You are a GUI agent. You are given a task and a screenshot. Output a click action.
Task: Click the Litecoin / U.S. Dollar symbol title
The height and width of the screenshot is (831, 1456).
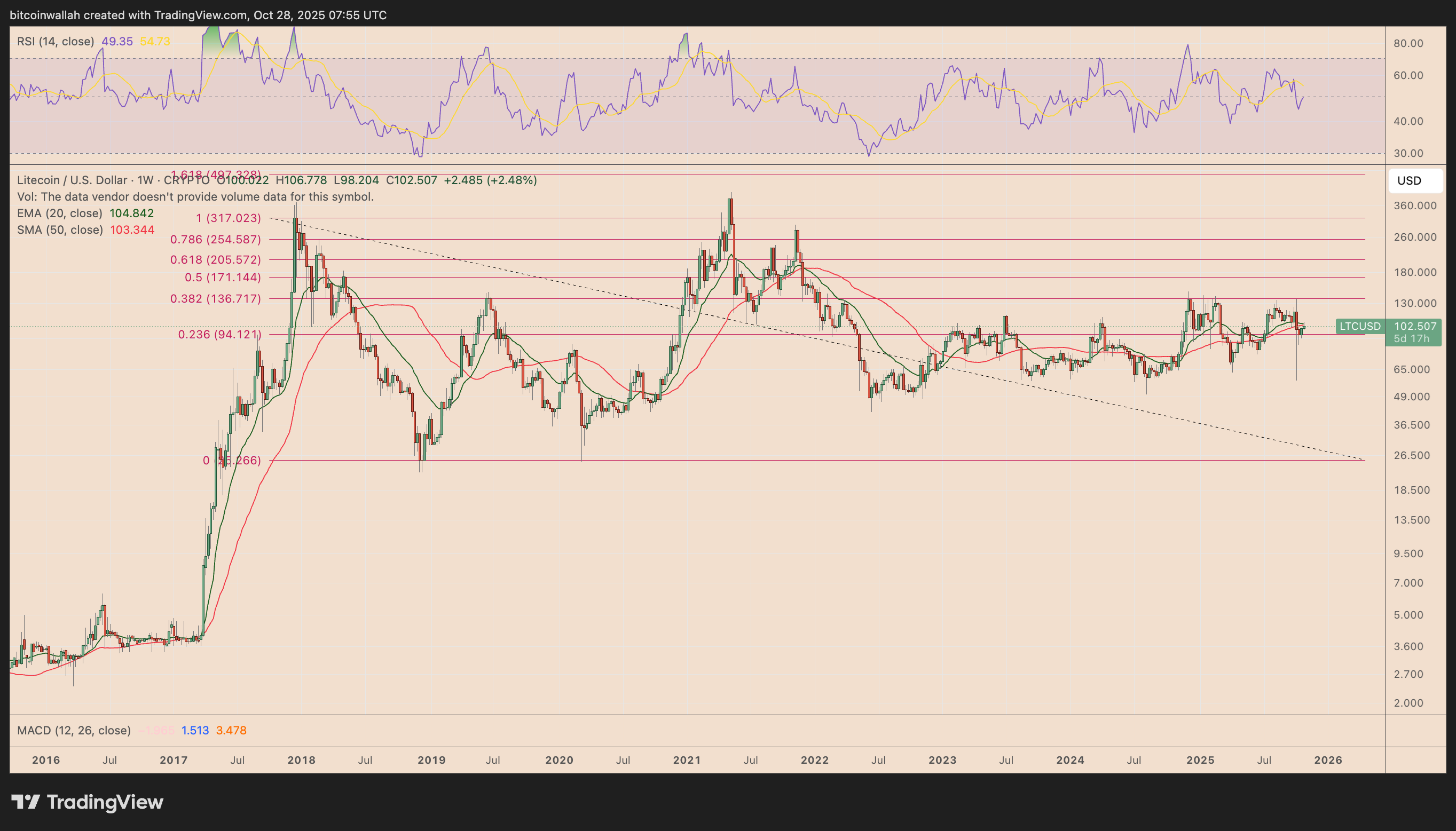click(x=72, y=180)
